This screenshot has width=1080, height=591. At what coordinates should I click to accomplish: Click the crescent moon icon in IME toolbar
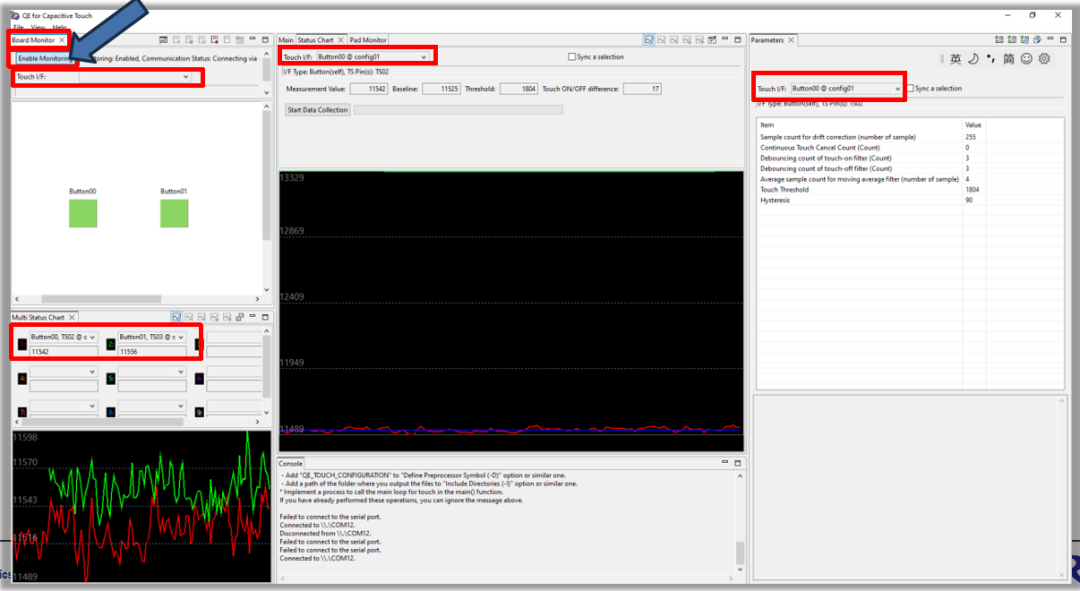coord(972,59)
